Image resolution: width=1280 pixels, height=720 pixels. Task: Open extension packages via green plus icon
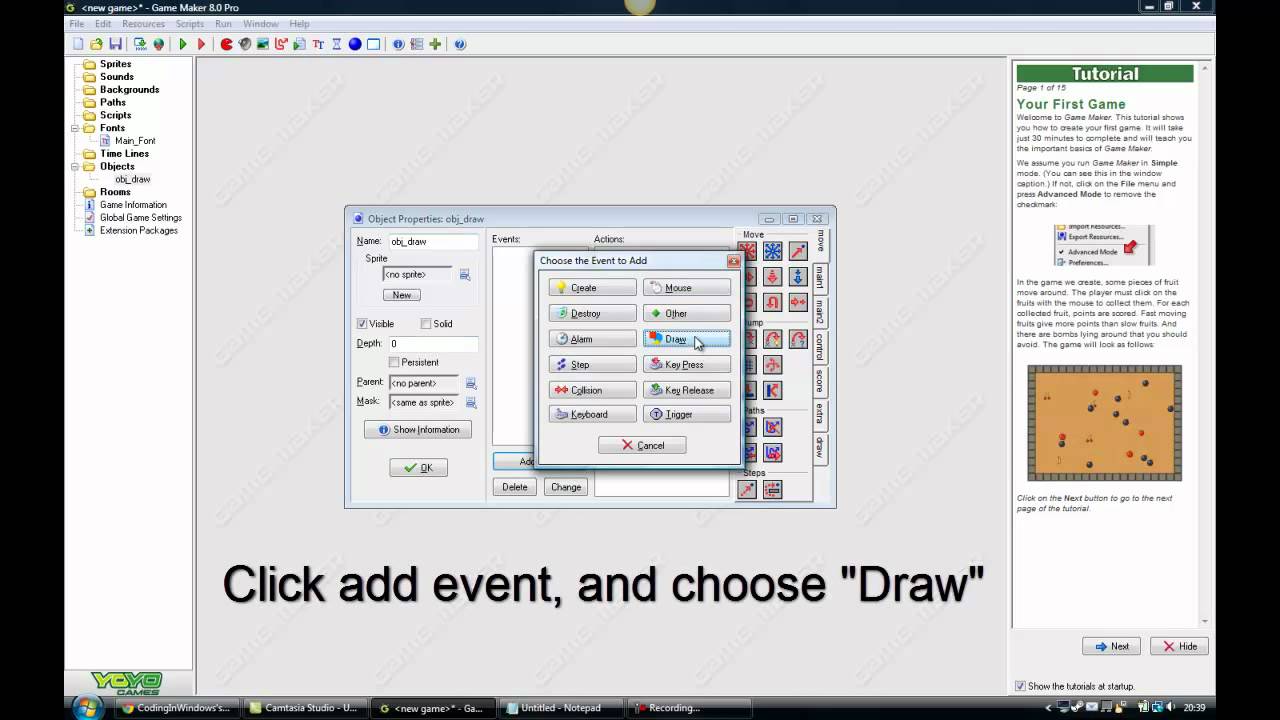tap(435, 44)
